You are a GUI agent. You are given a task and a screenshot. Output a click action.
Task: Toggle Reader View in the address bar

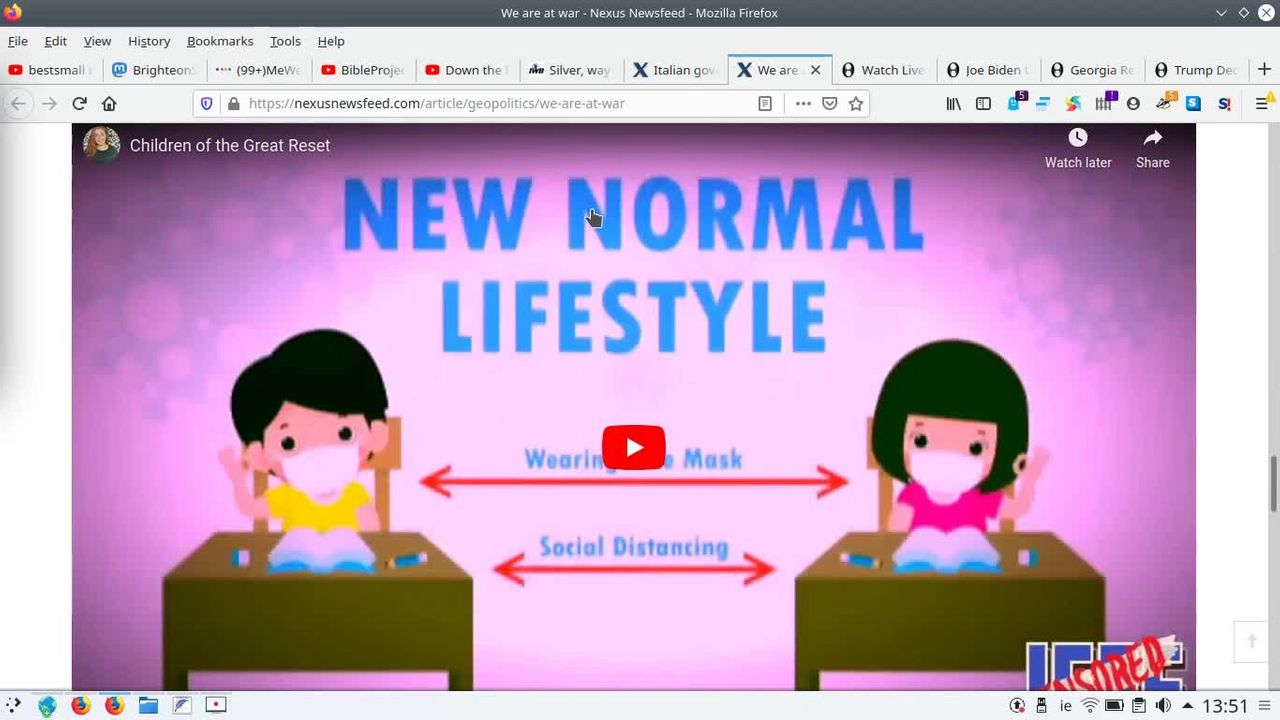pos(765,103)
